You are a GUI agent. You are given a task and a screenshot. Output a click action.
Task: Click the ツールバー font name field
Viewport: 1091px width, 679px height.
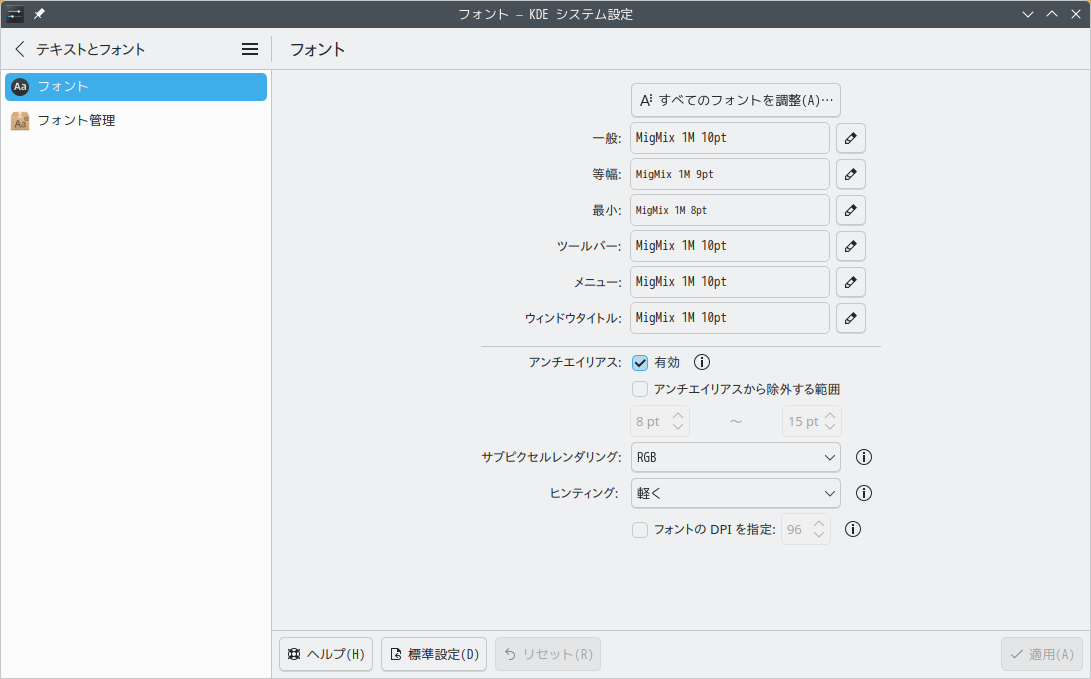pos(729,246)
